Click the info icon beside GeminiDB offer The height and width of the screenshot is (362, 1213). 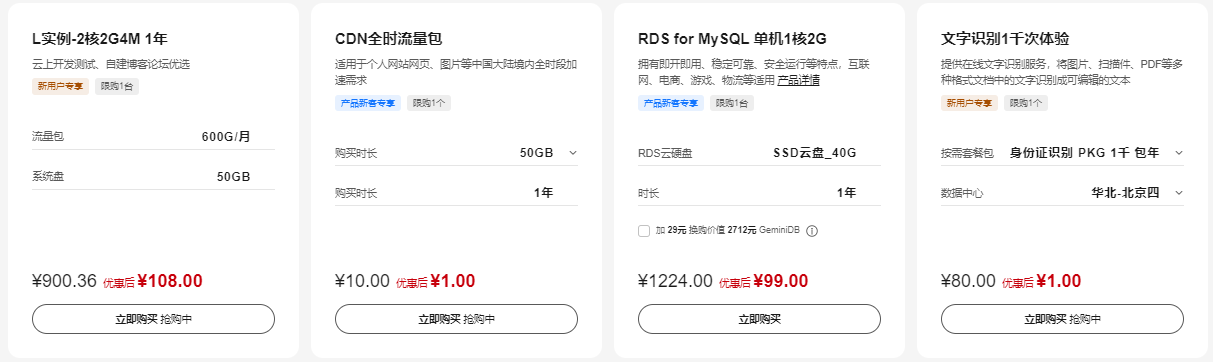[x=812, y=231]
